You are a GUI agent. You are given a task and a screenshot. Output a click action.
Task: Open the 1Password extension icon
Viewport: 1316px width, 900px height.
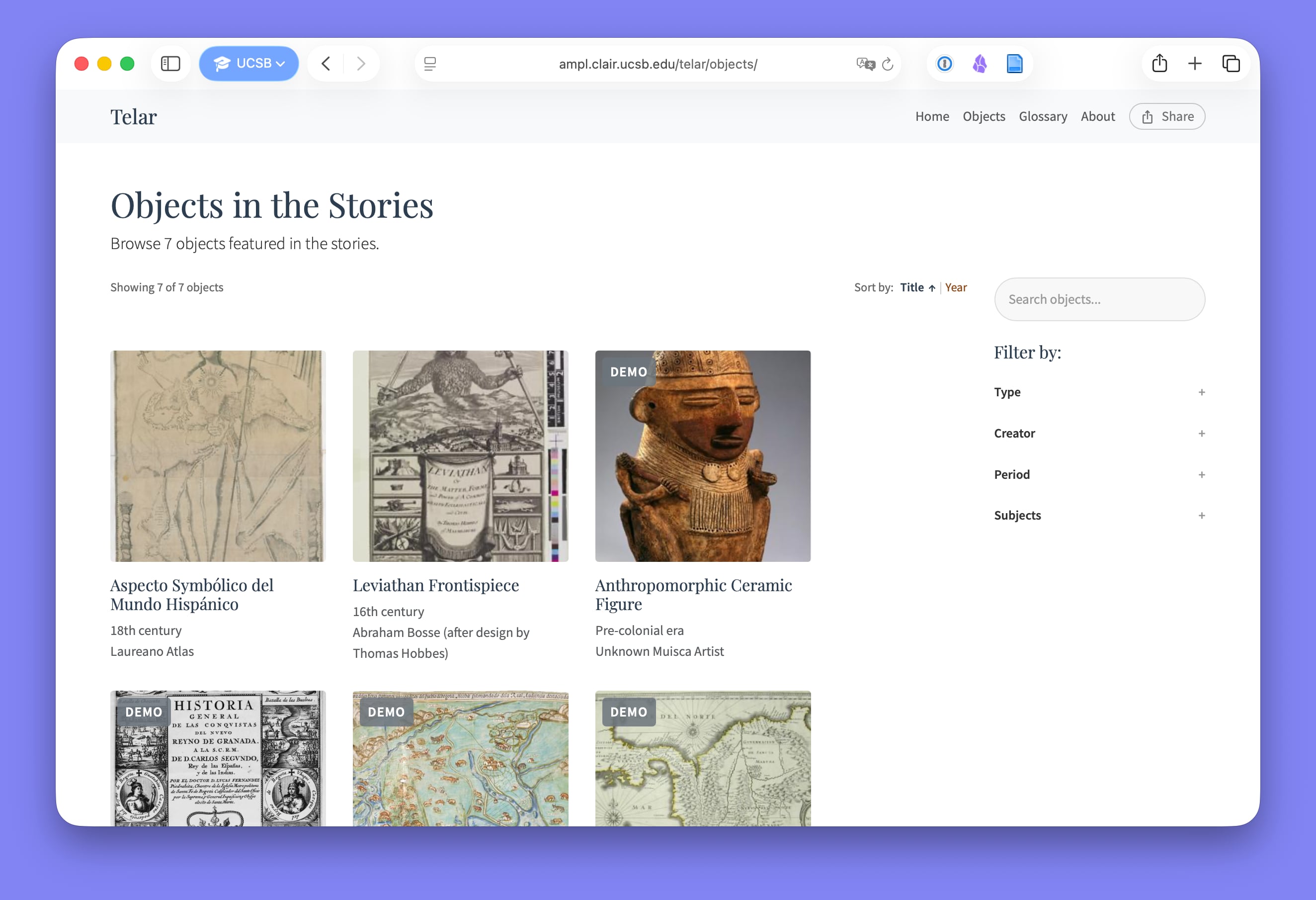(944, 64)
